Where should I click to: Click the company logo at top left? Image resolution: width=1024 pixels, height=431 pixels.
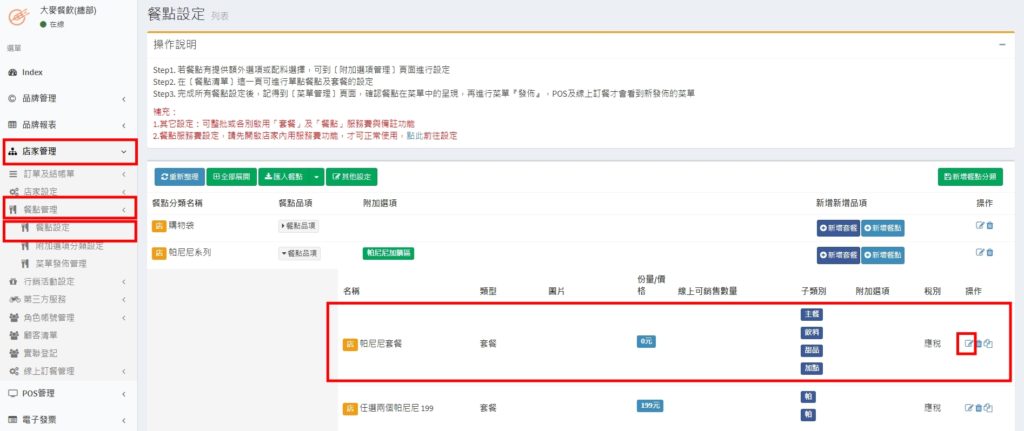click(x=17, y=15)
